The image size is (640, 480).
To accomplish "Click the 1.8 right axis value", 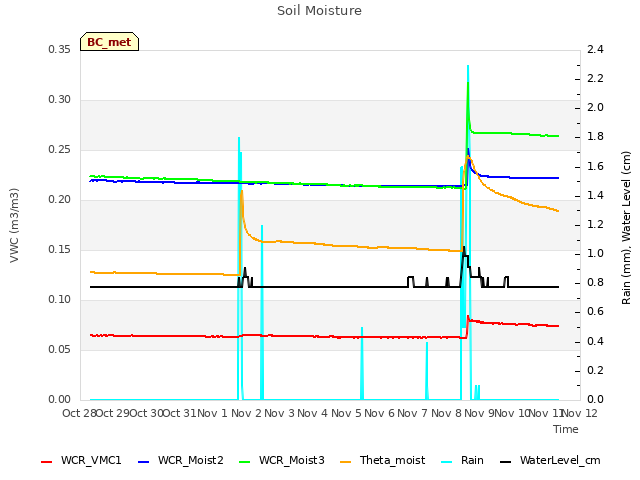I will click(x=595, y=136).
